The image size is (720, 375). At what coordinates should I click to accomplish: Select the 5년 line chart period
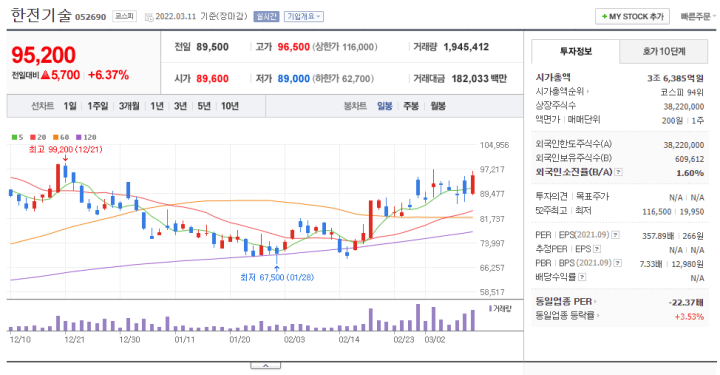(204, 106)
